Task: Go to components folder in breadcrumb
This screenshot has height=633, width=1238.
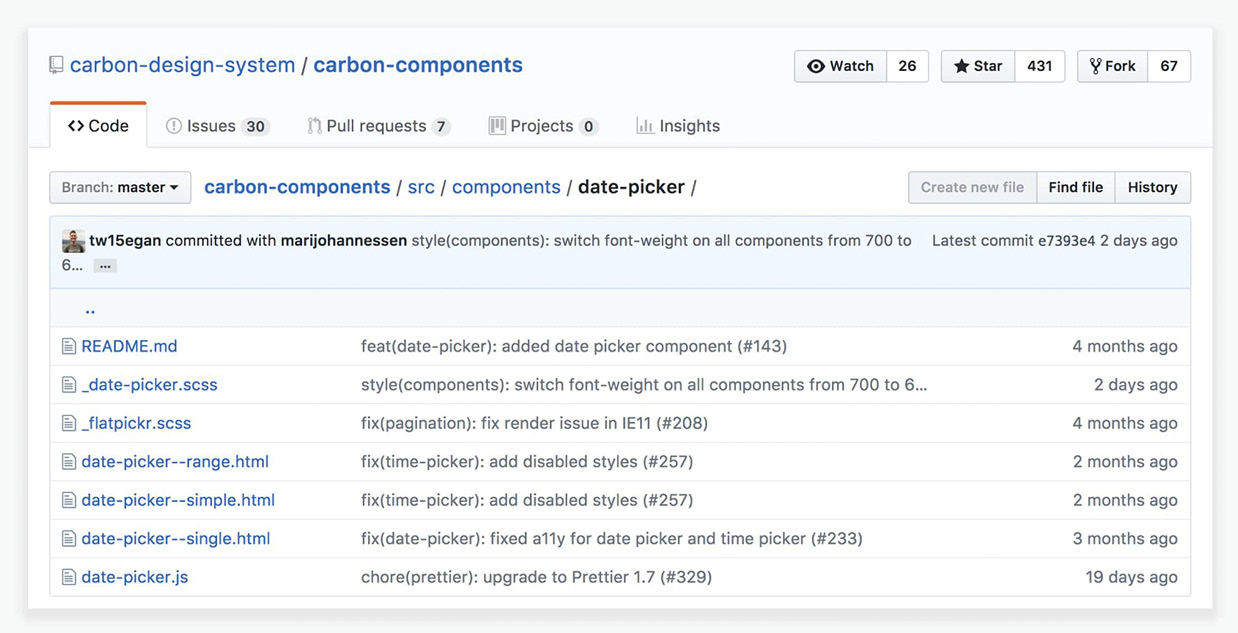Action: tap(506, 187)
